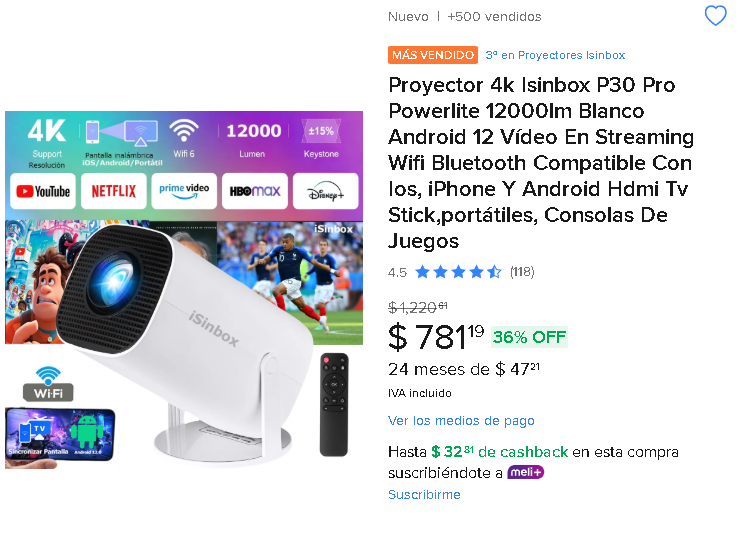746x533 pixels.
Task: Click the Proyector 4k Isinbox product title
Action: coord(541,163)
